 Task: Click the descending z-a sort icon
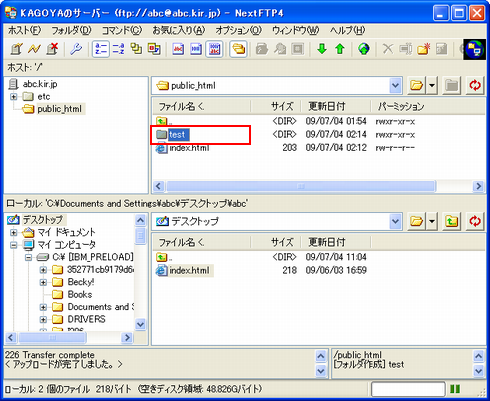point(118,49)
